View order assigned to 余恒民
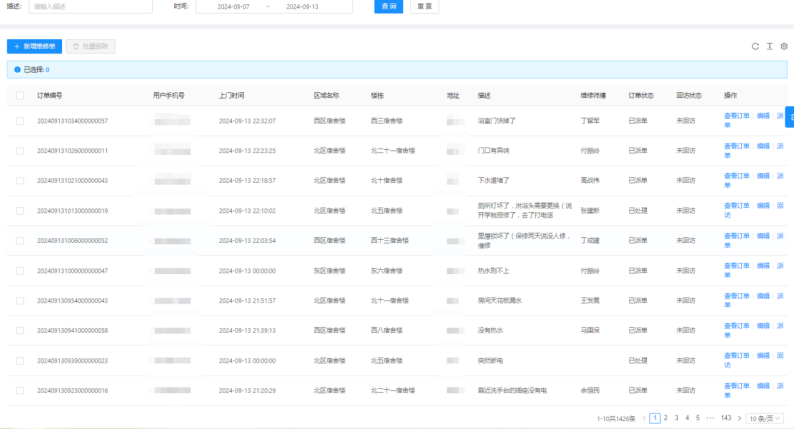Image resolution: width=794 pixels, height=429 pixels. (x=737, y=386)
